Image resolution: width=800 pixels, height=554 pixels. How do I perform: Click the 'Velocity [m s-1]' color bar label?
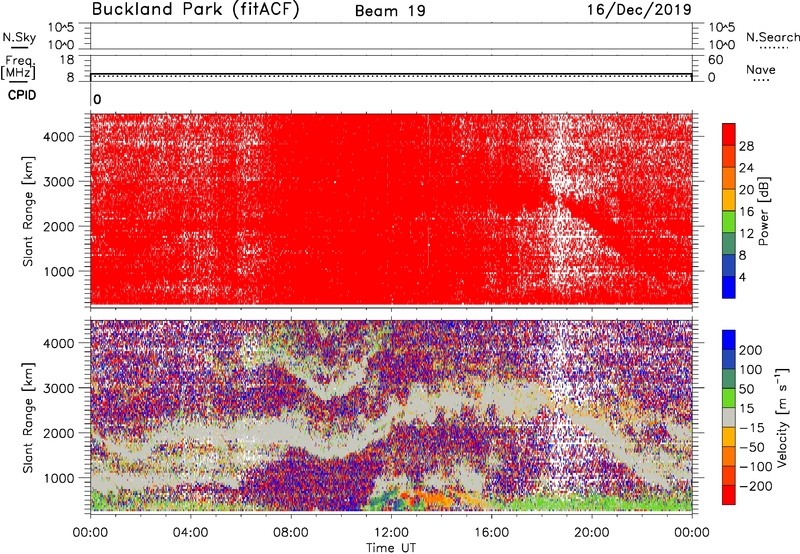coord(783,417)
